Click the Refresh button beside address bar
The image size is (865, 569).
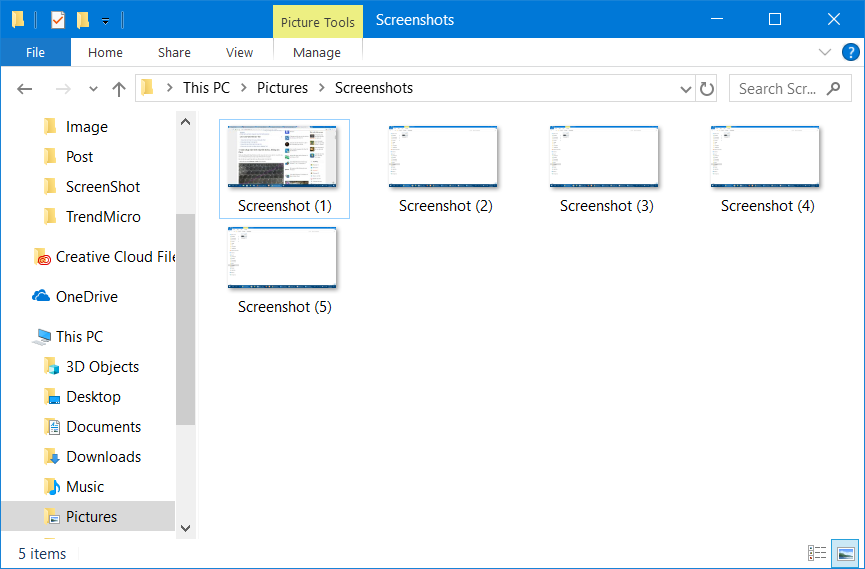(x=707, y=88)
